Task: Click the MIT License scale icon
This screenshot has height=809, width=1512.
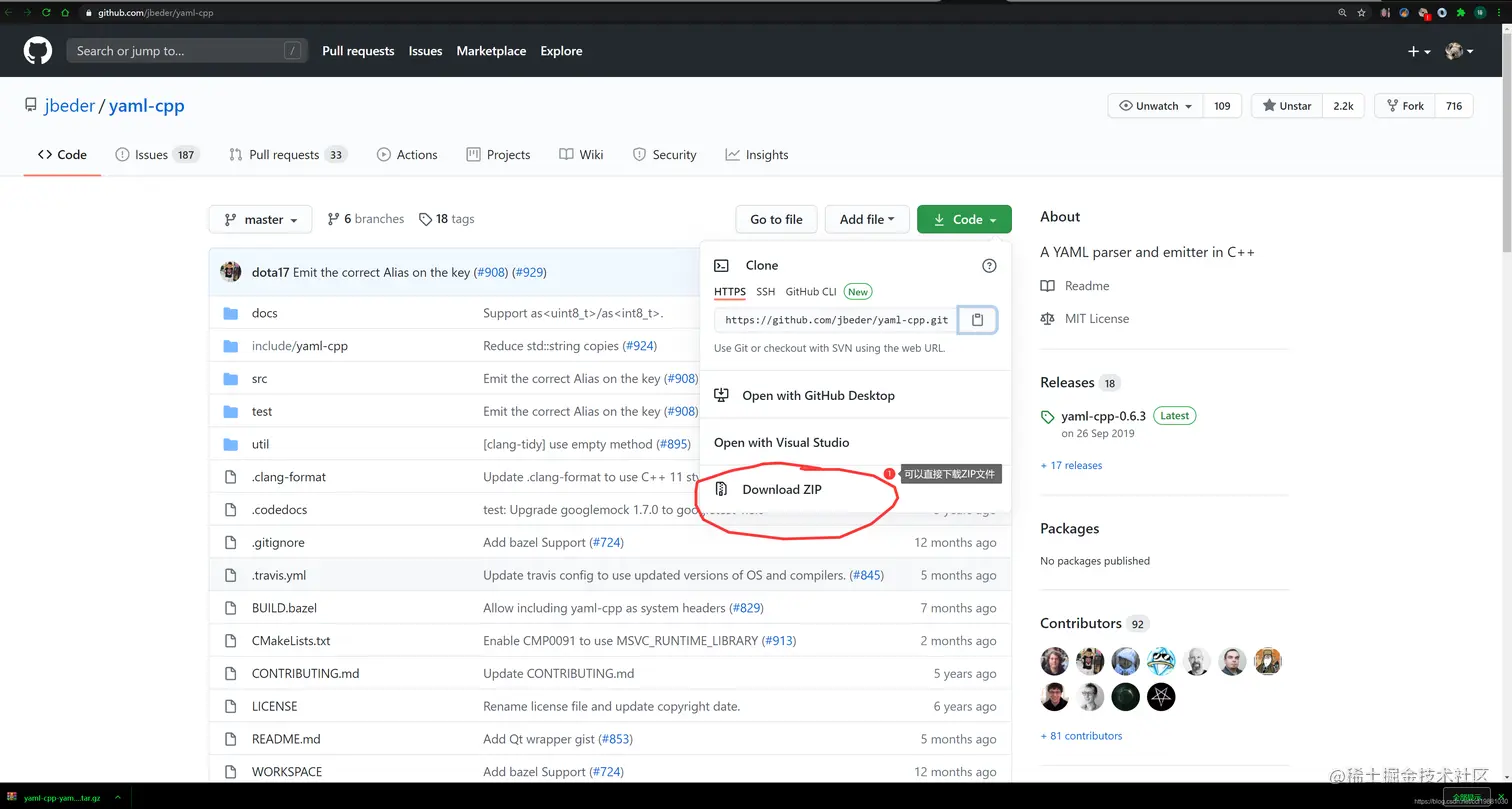Action: coord(1047,319)
